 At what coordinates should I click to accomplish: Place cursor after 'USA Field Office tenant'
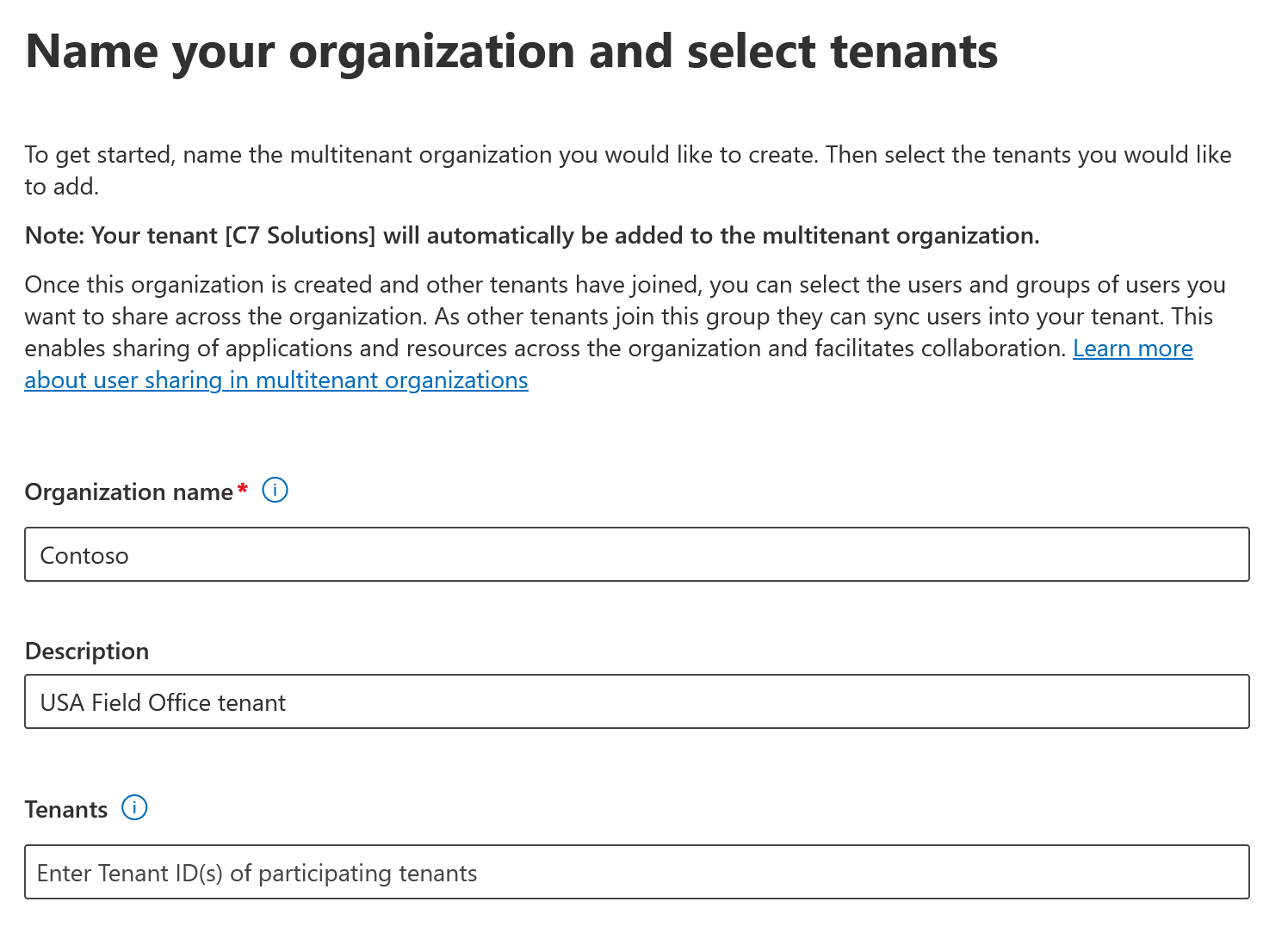tap(288, 703)
